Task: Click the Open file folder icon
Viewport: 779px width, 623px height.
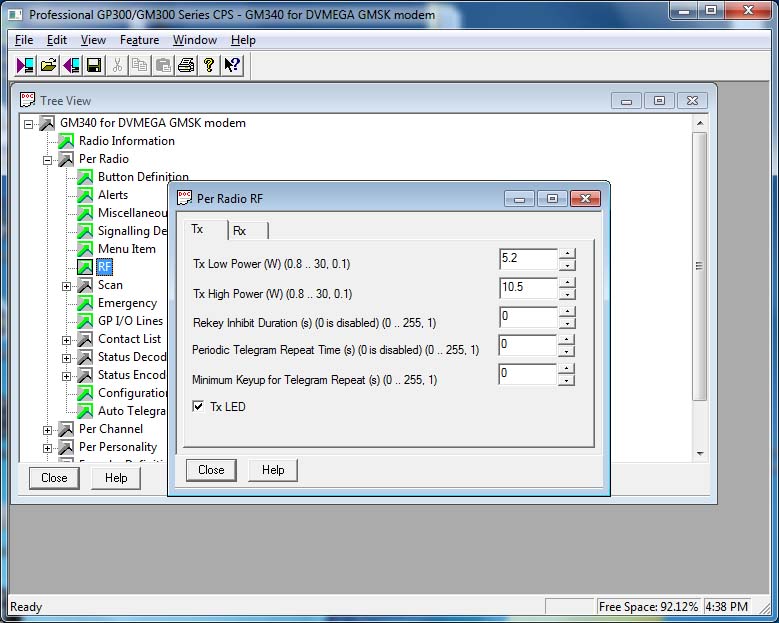Action: (x=48, y=65)
